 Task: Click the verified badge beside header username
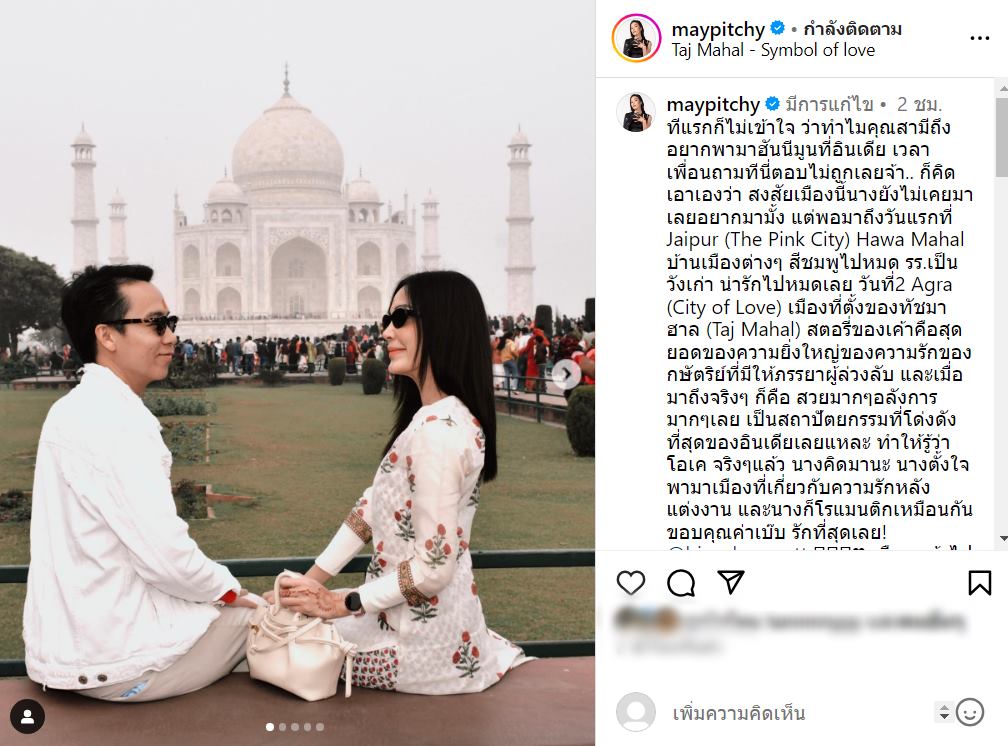777,28
